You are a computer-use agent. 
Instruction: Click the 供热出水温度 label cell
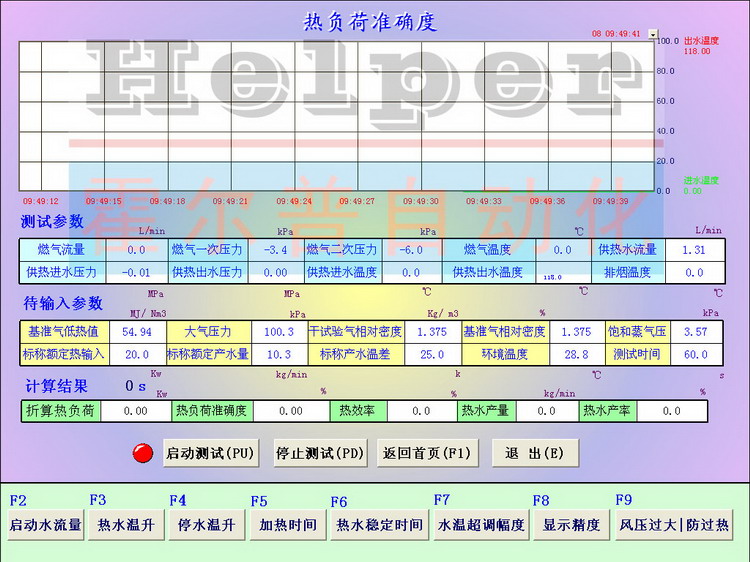click(488, 273)
